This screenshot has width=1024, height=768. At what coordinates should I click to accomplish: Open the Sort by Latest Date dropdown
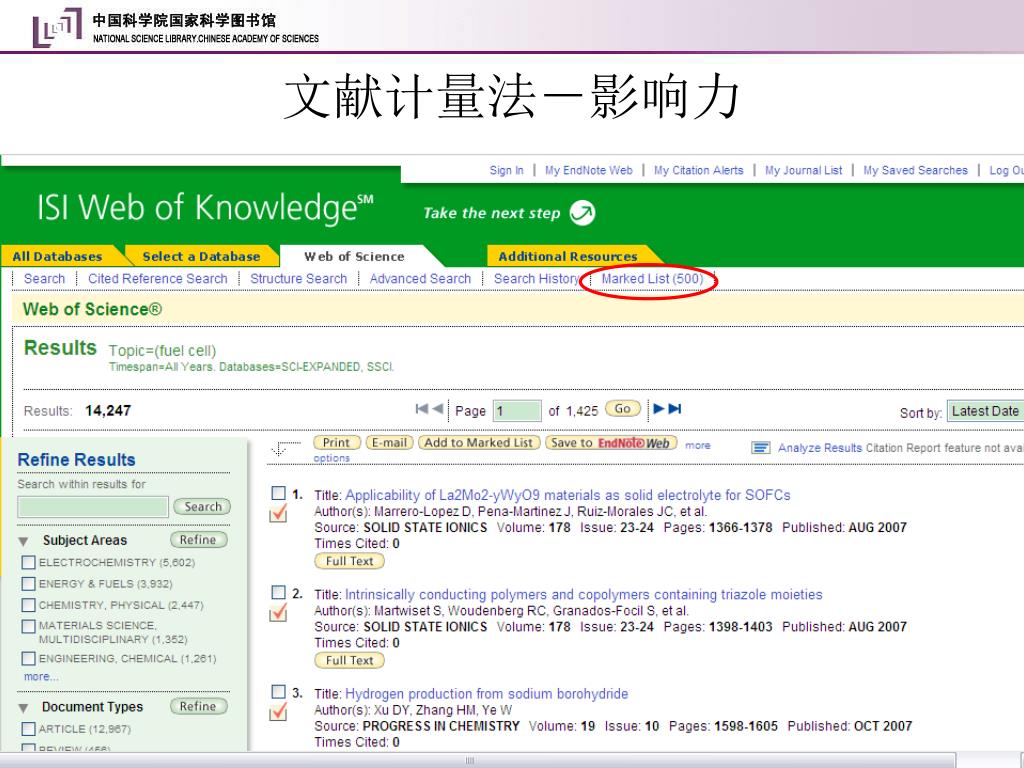pos(985,411)
